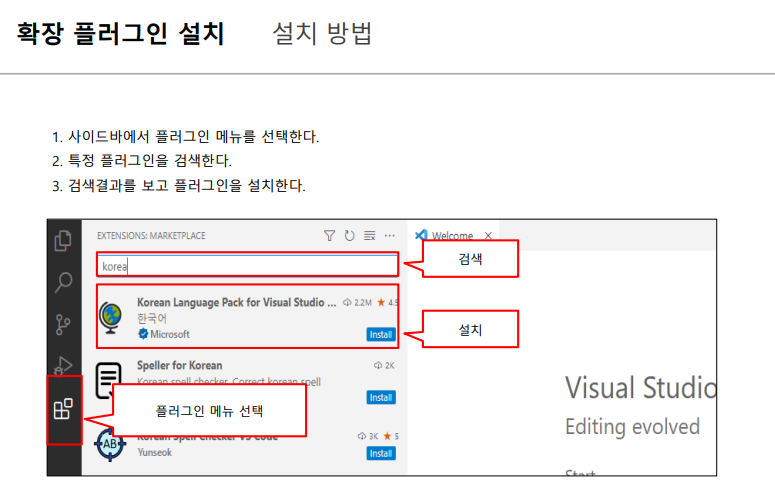Image resolution: width=775 pixels, height=498 pixels.
Task: Click the 3K download count
Action: click(x=368, y=436)
